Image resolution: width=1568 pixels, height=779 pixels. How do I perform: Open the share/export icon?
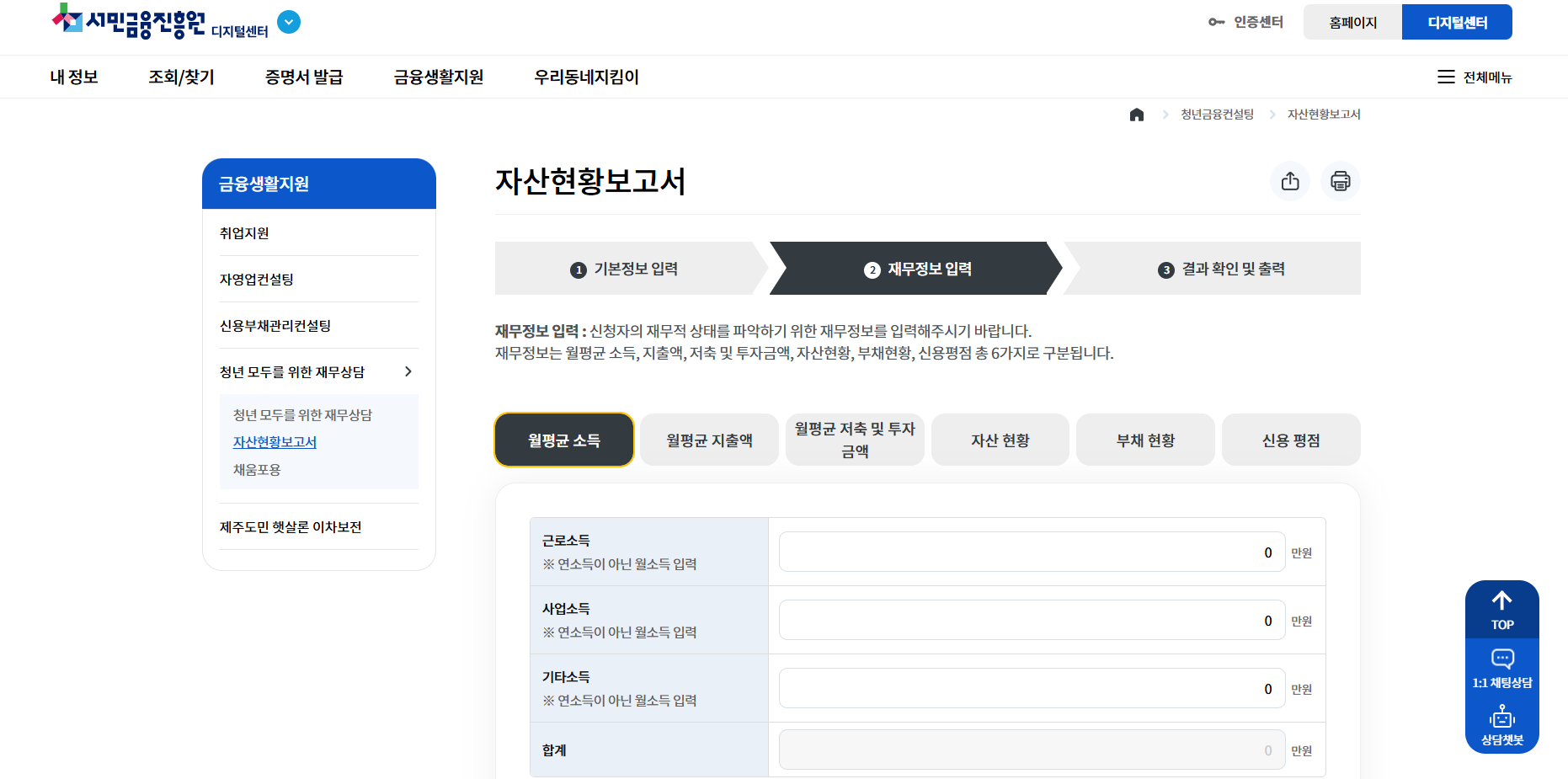1290,180
